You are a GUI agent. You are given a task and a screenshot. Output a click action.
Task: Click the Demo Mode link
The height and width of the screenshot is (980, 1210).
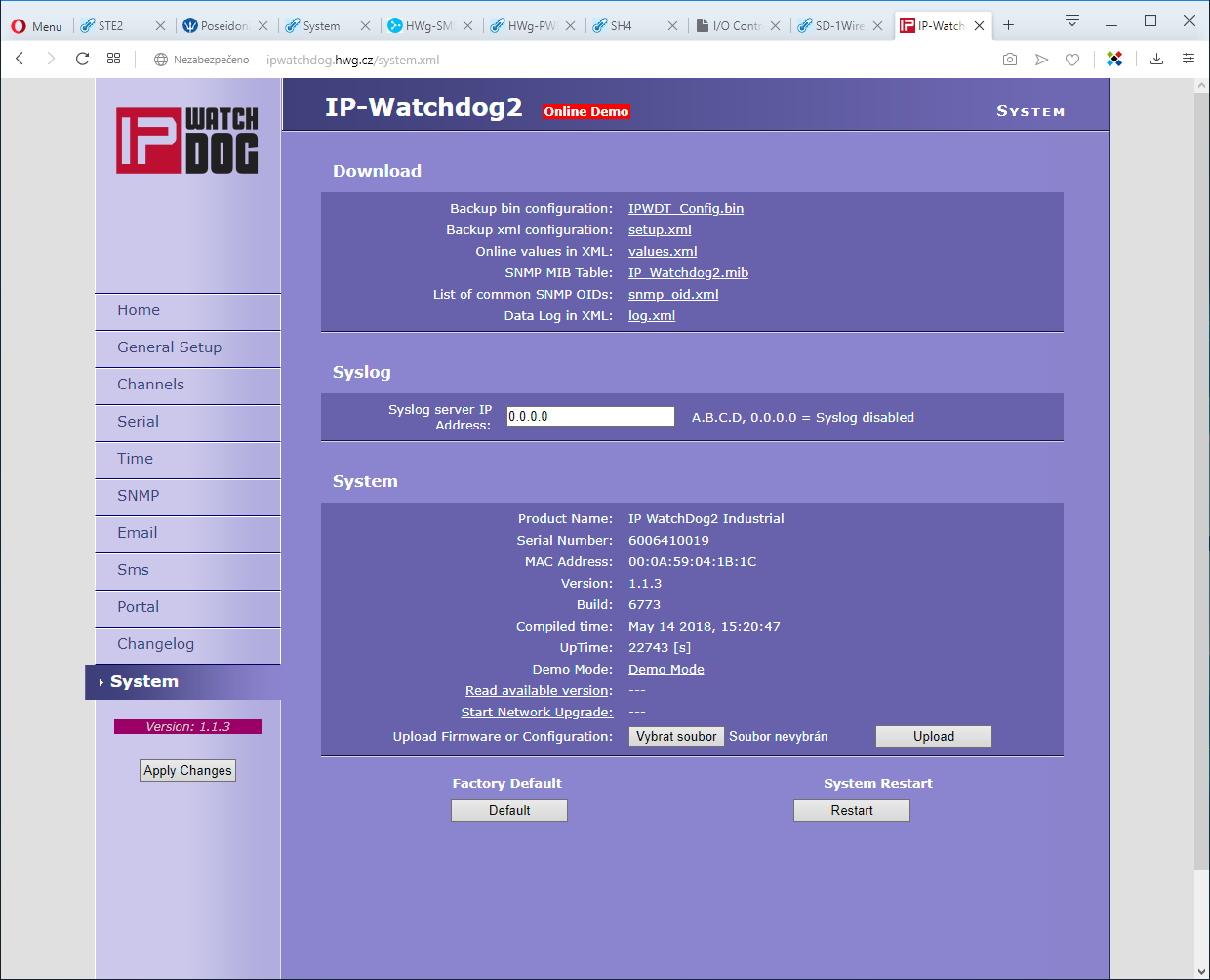(666, 670)
